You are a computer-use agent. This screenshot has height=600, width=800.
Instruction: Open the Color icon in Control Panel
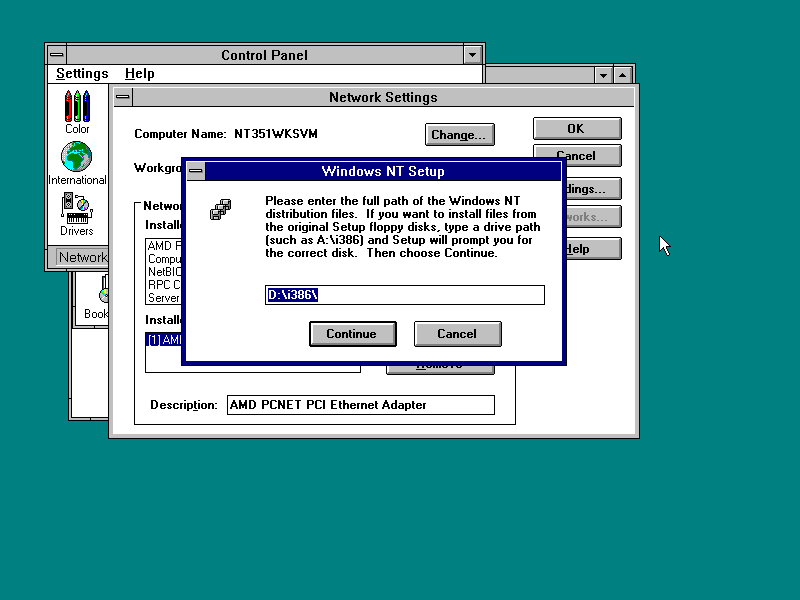point(77,112)
